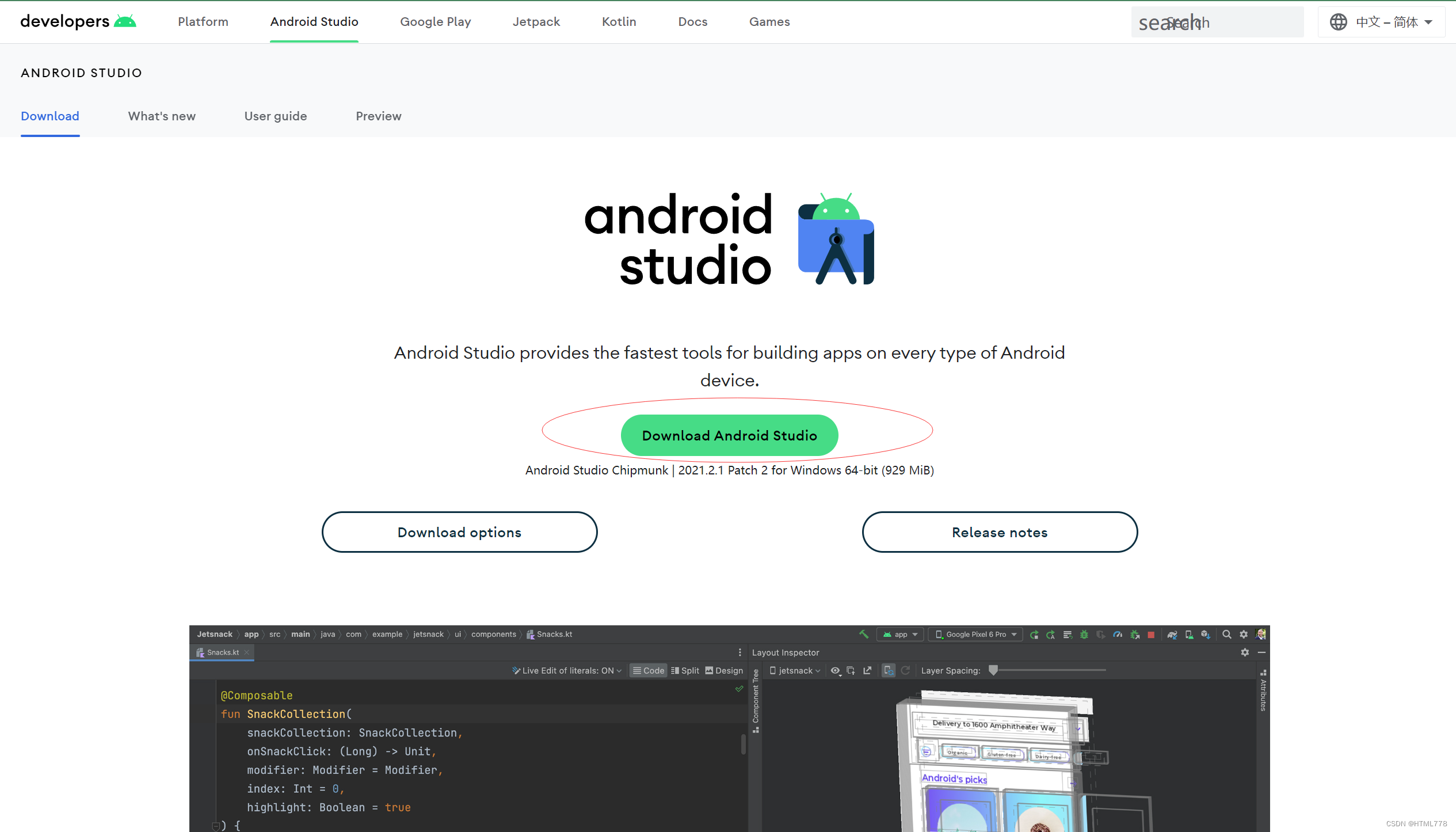Expand Live Edit of literals dropdown
Image resolution: width=1456 pixels, height=832 pixels.
tap(567, 670)
